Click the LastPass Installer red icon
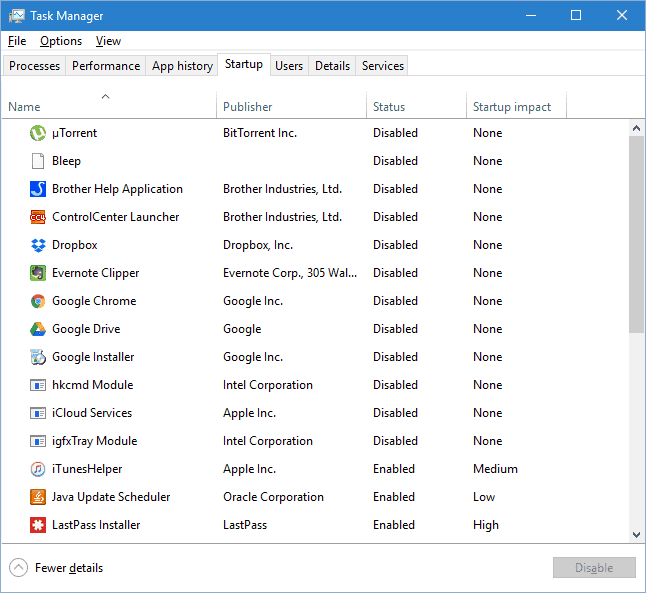Viewport: 646px width, 593px height. 38,525
